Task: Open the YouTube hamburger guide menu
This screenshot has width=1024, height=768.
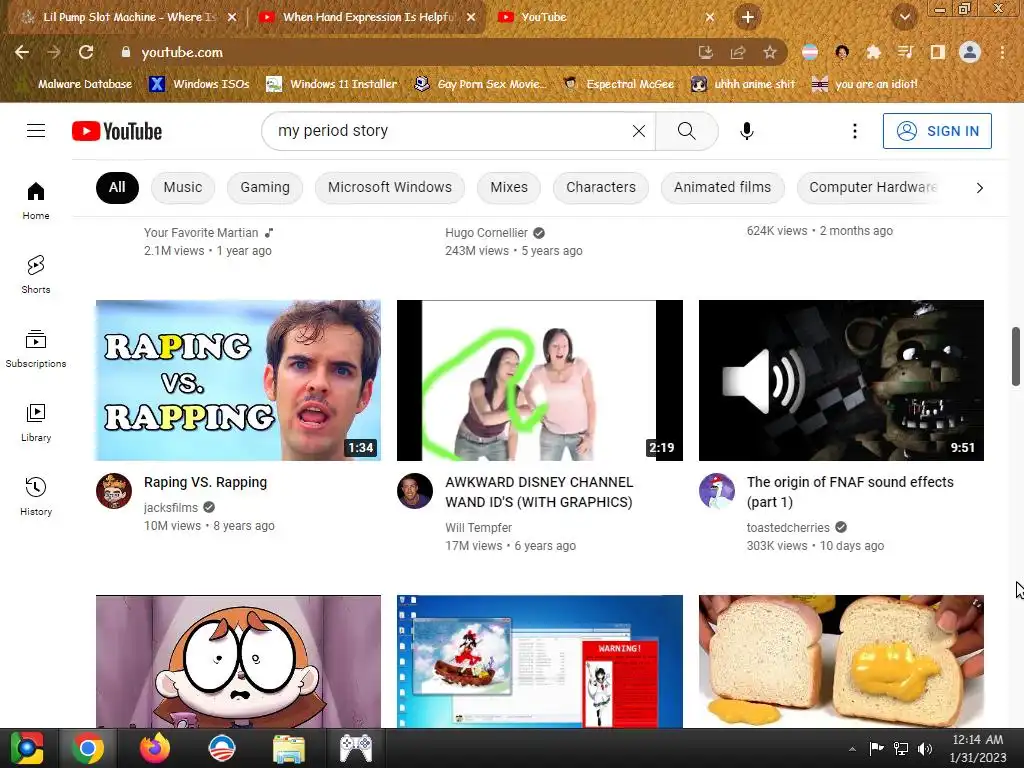Action: click(x=36, y=131)
